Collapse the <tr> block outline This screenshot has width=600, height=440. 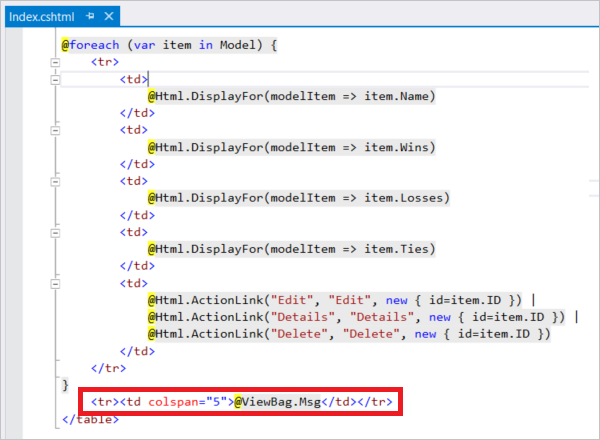click(x=55, y=62)
